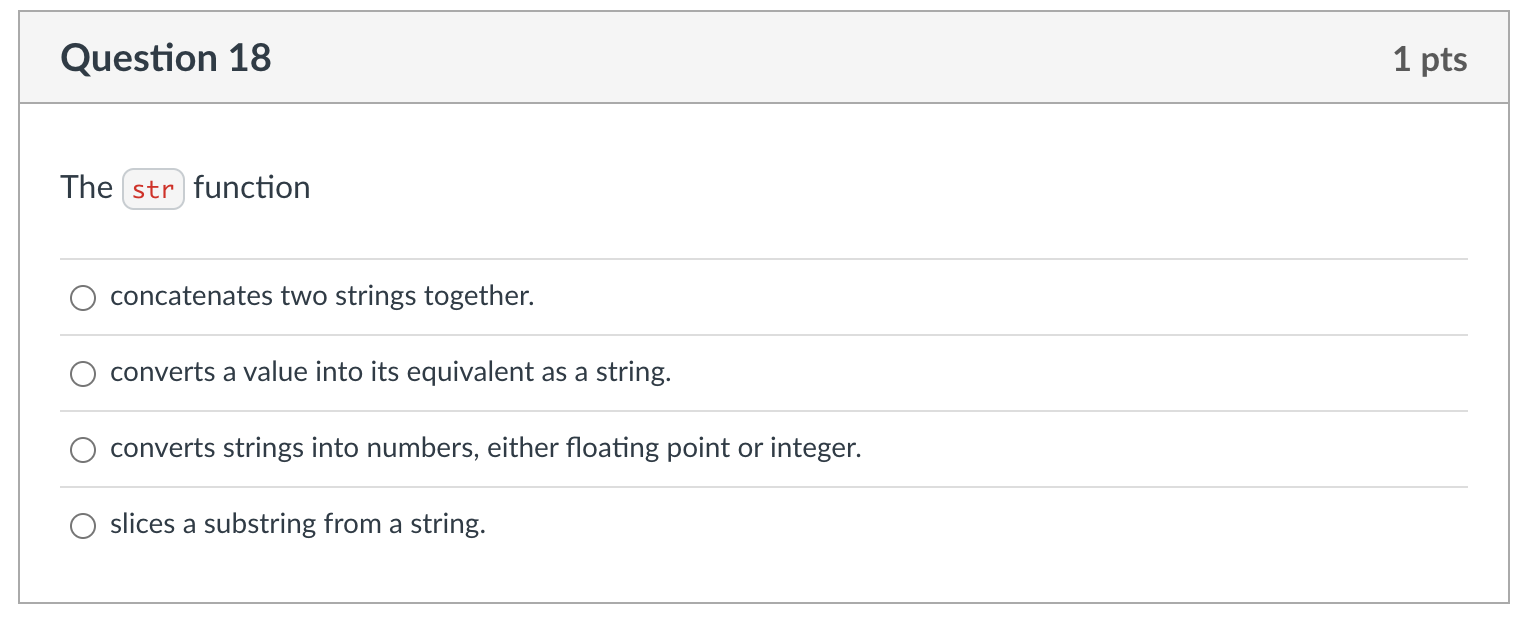Click the red 'str' code chip
The height and width of the screenshot is (618, 1523).
[x=153, y=189]
